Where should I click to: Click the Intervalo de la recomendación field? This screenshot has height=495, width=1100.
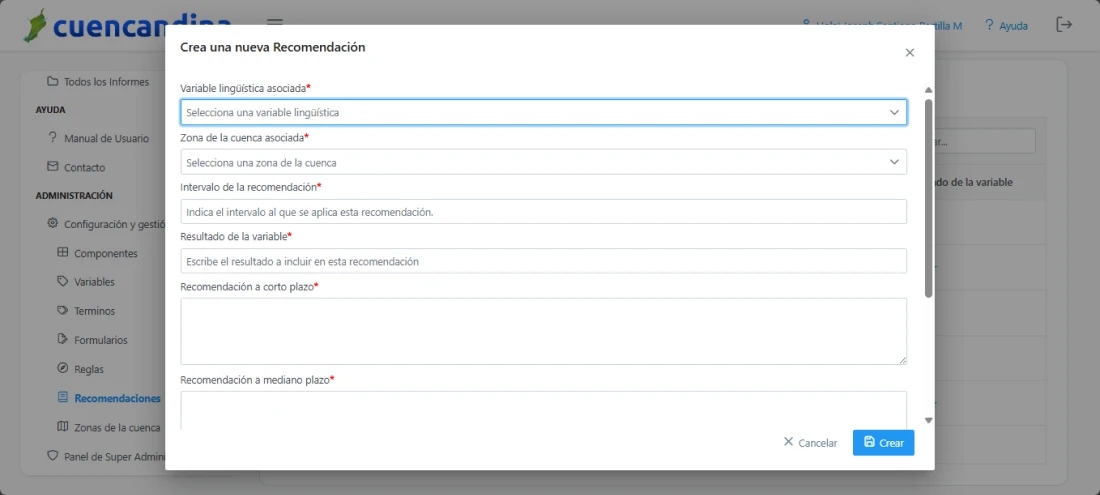pos(543,212)
